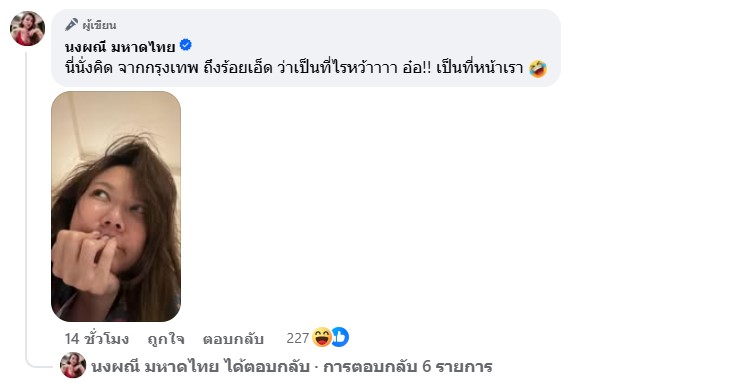Click the ได้ตอบกลับ text in replies row
This screenshot has height=383, width=750.
[x=265, y=367]
